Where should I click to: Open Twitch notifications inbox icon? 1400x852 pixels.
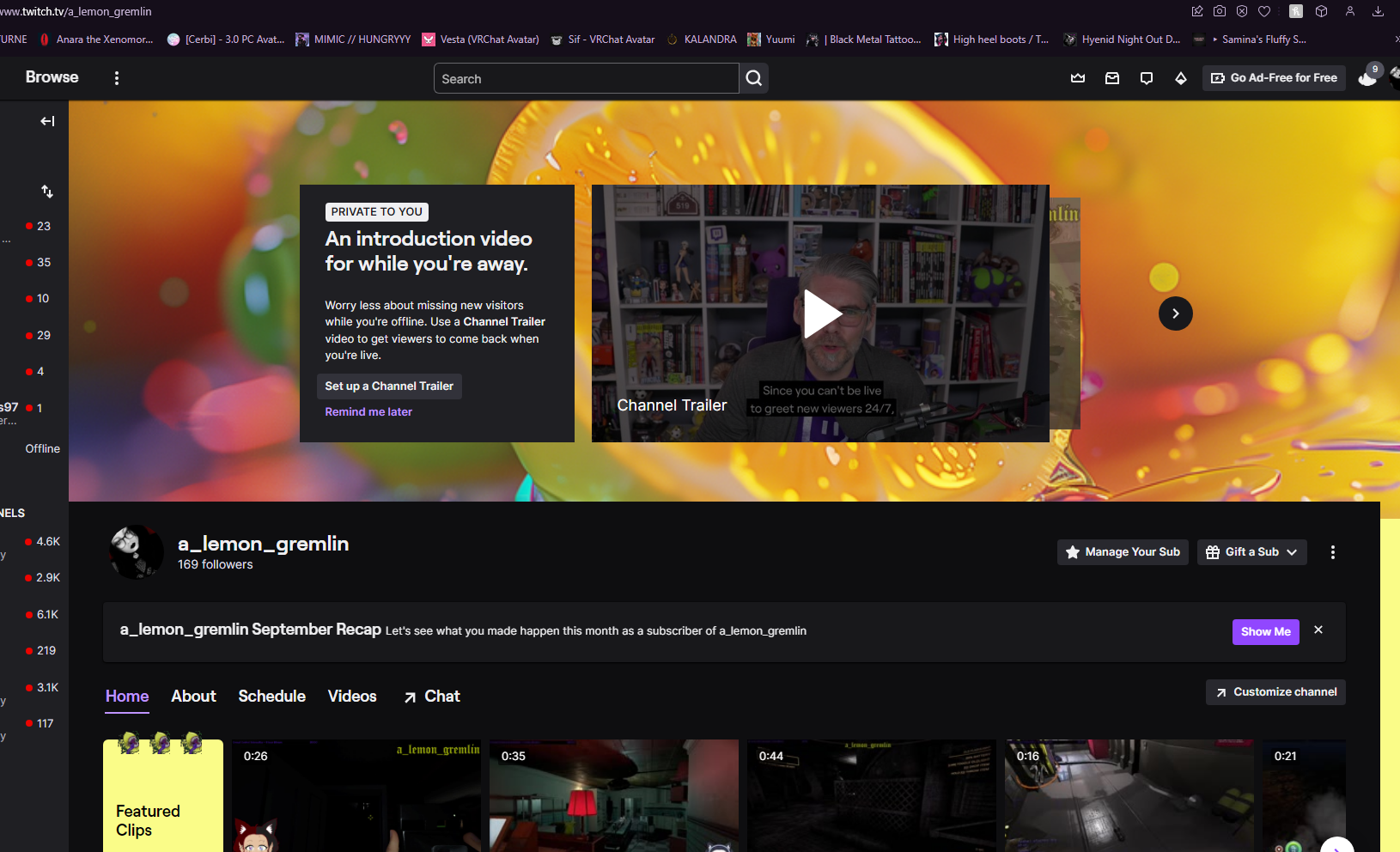point(1112,78)
